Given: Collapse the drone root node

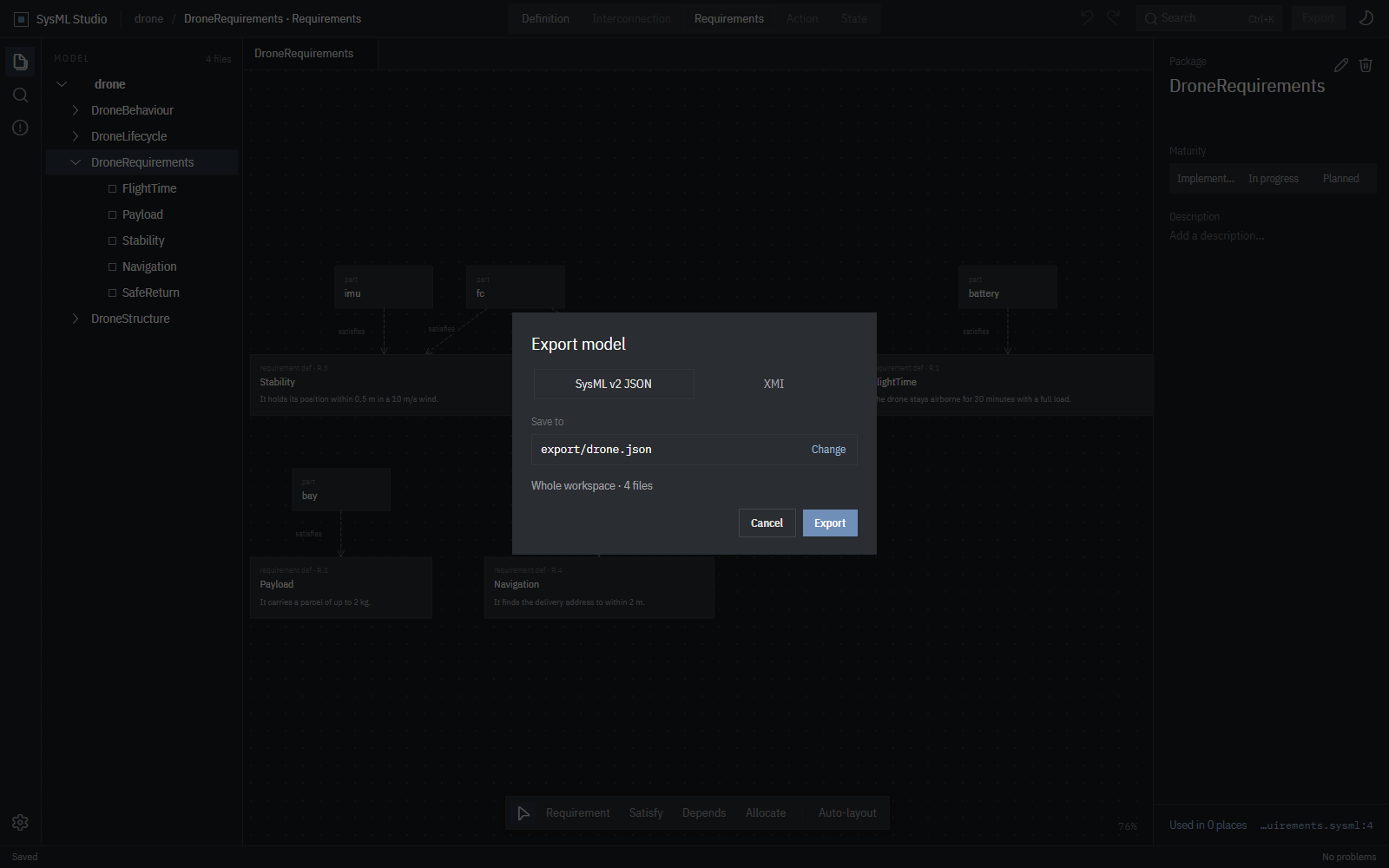Looking at the screenshot, I should (62, 84).
